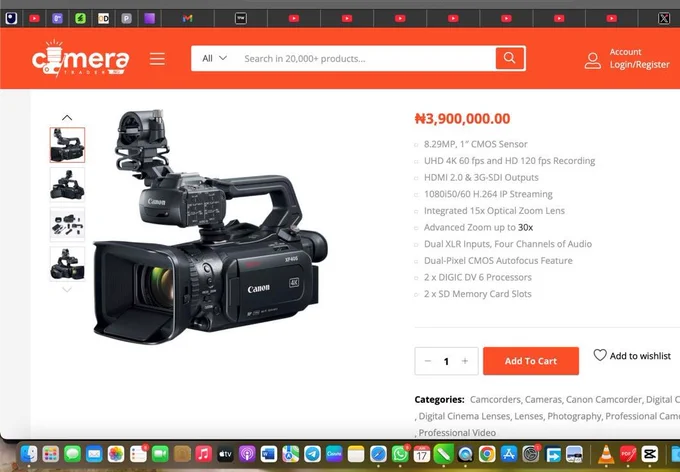Open WhatsApp from the Dock
The width and height of the screenshot is (680, 472).
(400, 454)
